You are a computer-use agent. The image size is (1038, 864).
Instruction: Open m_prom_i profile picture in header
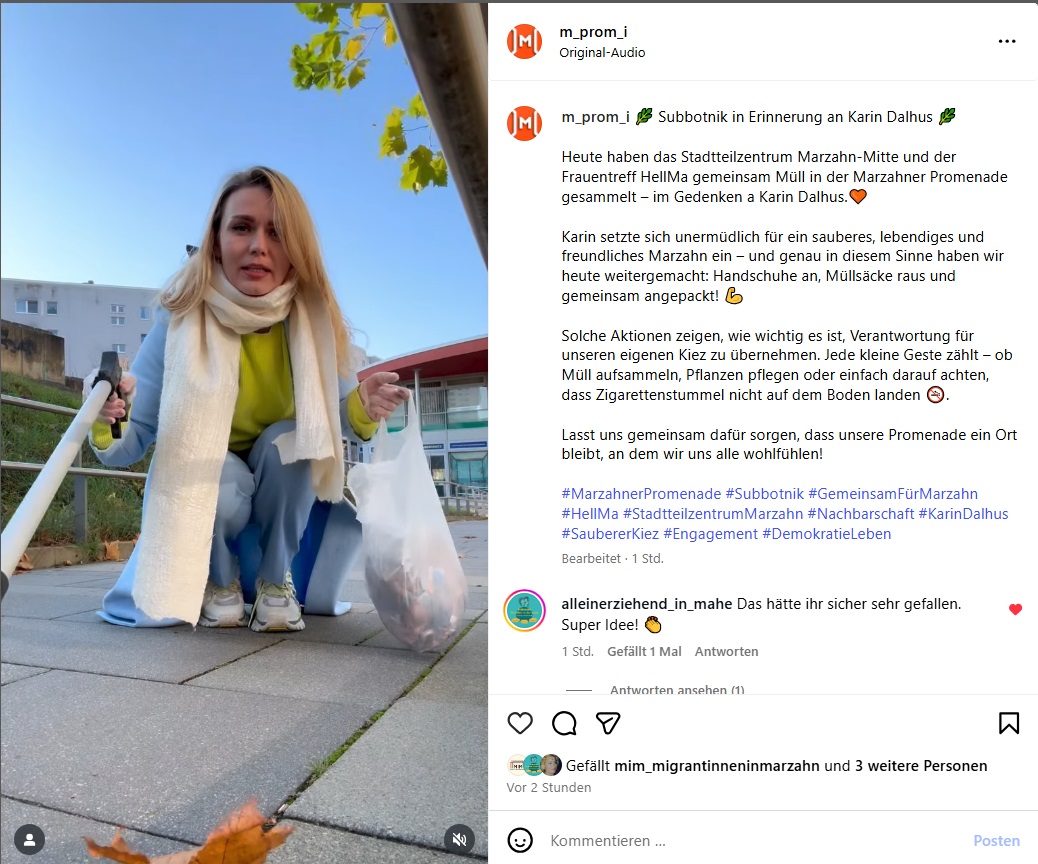tap(524, 42)
